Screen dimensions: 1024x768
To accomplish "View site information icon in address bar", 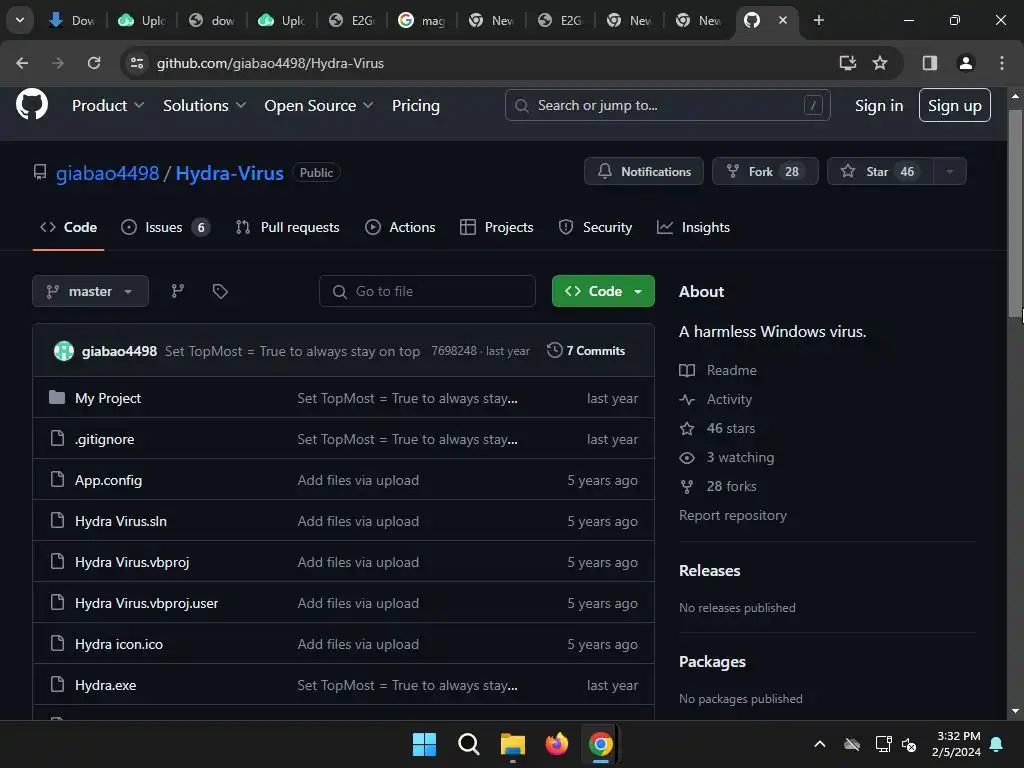I will (137, 63).
